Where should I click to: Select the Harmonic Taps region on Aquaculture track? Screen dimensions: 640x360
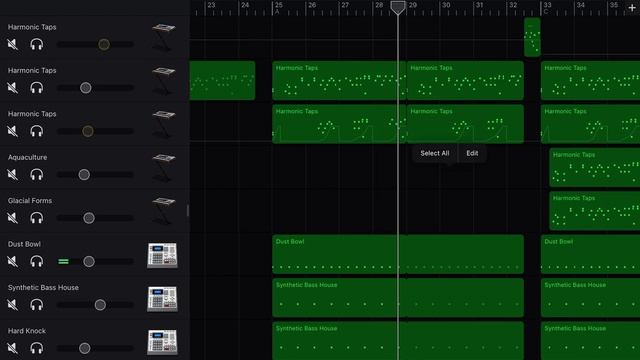coord(595,167)
